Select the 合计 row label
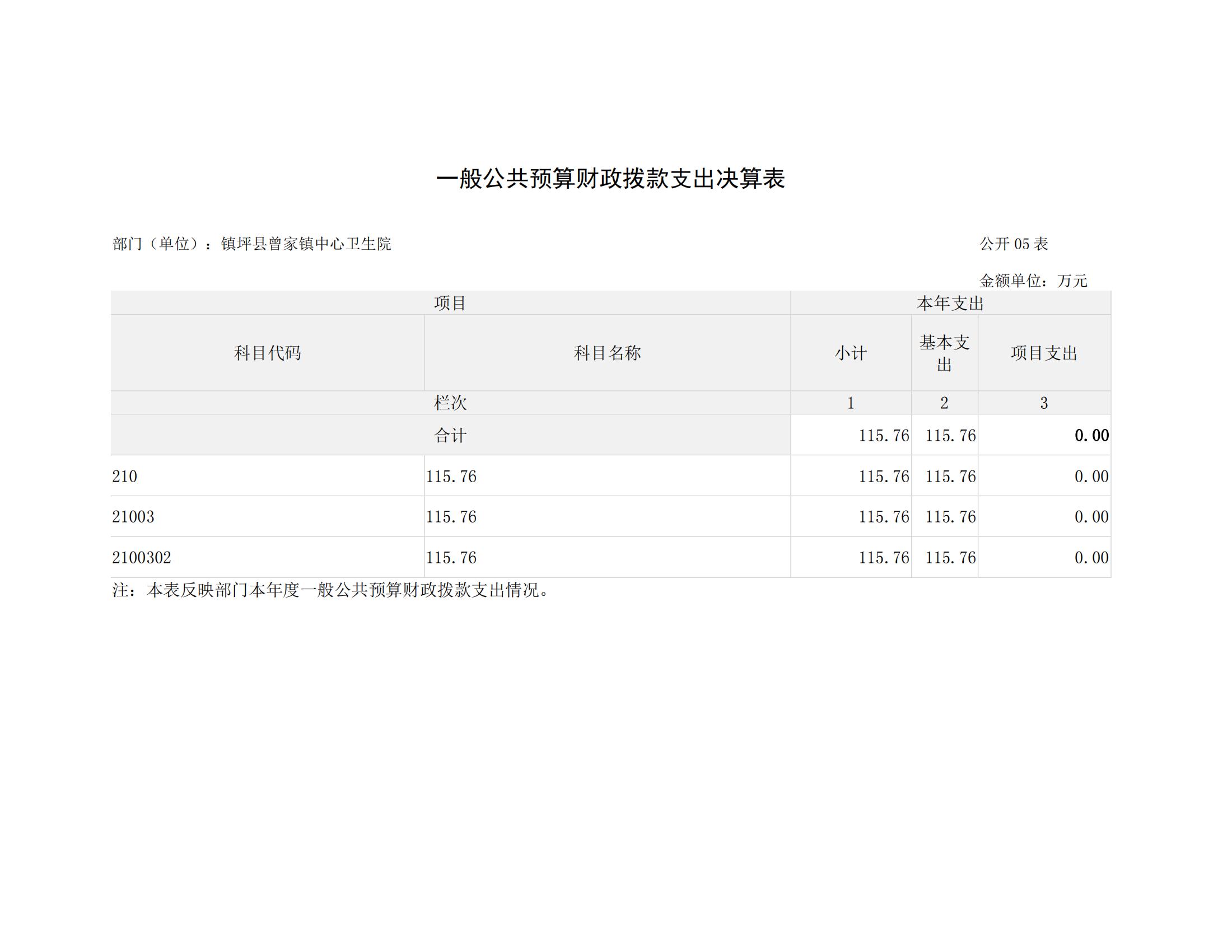Image resolution: width=1232 pixels, height=952 pixels. point(450,435)
